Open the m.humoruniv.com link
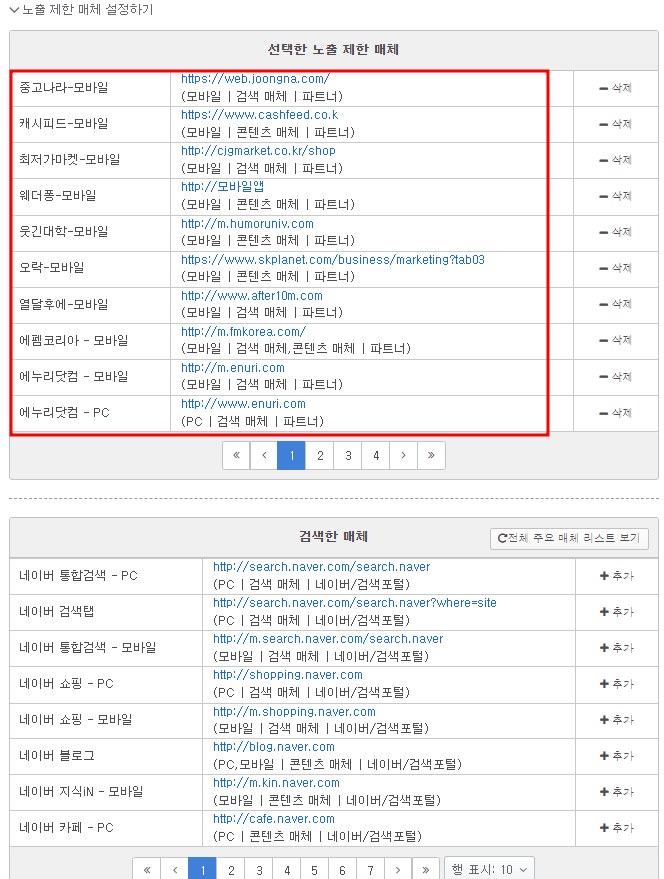The height and width of the screenshot is (879, 664). point(247,224)
